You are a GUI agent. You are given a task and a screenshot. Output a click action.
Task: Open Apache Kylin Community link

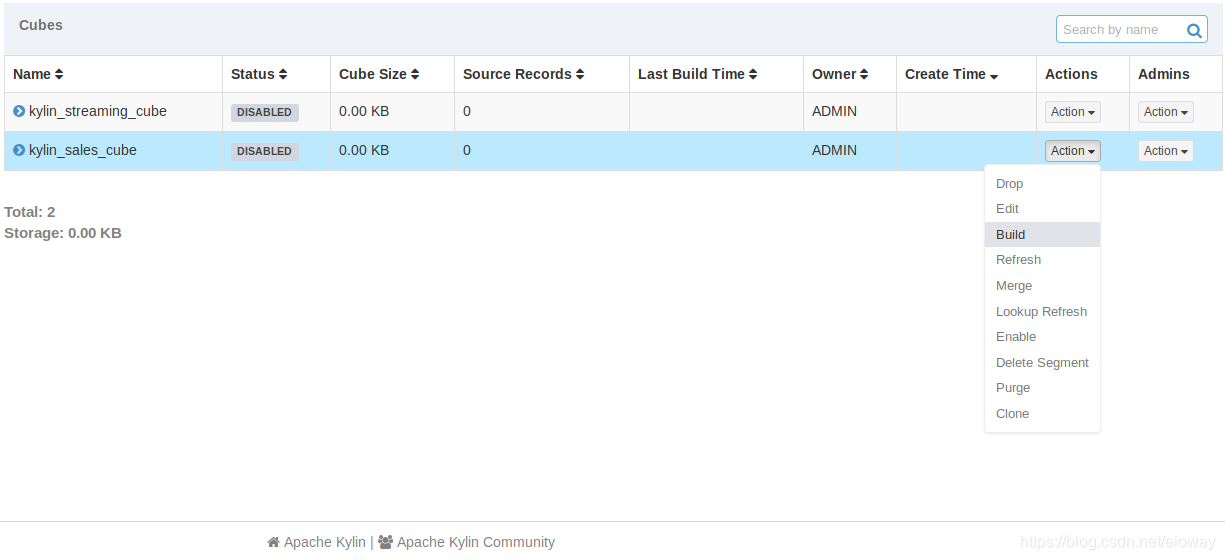476,542
